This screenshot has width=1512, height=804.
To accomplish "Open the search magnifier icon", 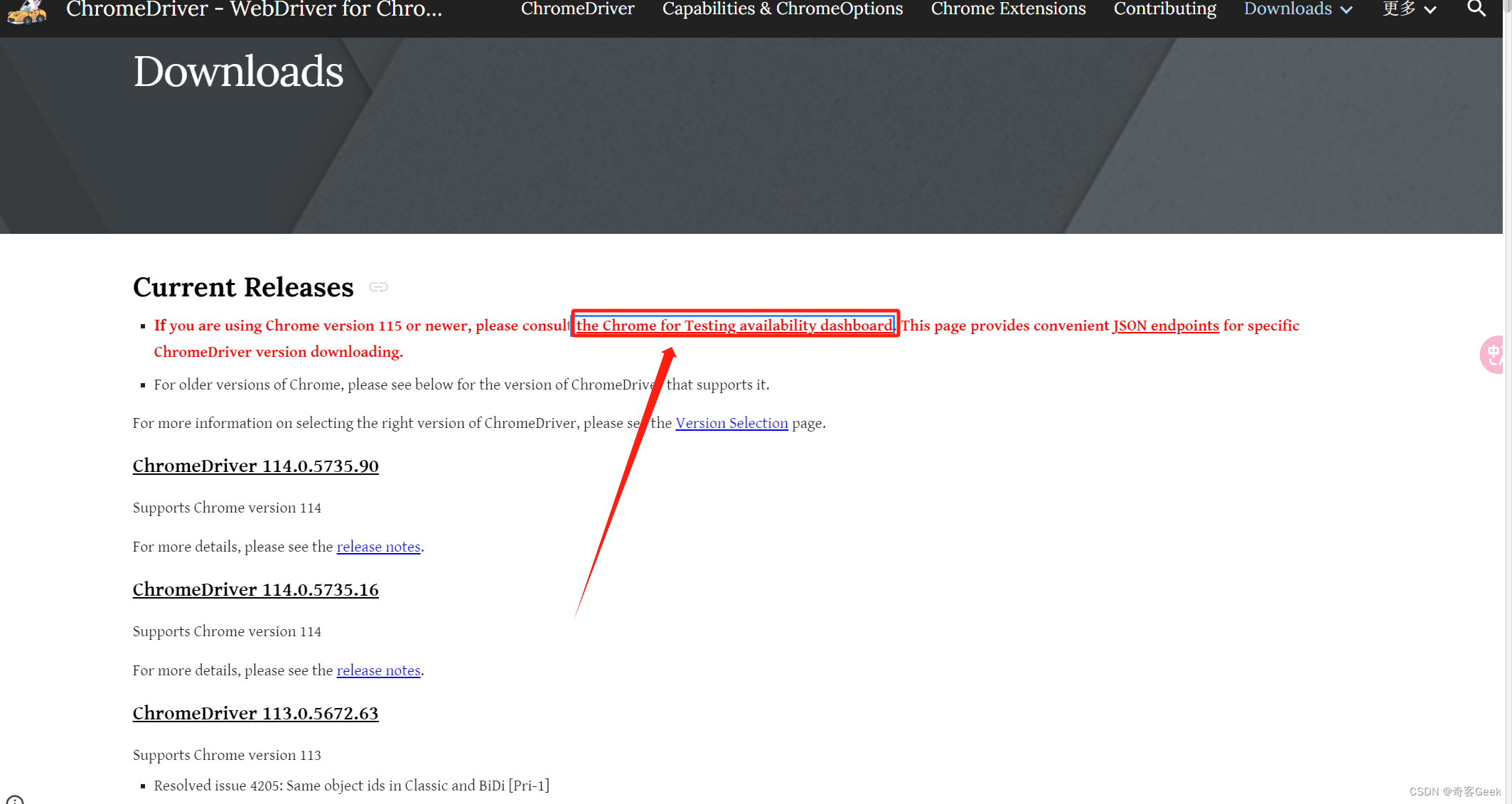I will coord(1476,10).
